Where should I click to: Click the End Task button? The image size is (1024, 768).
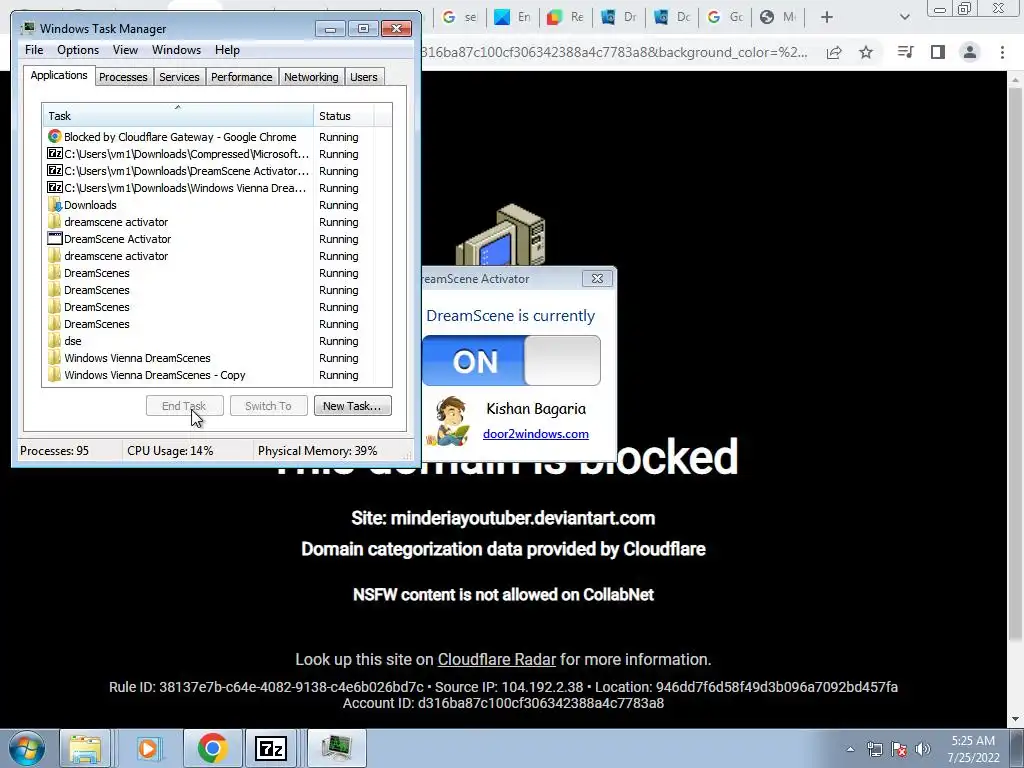coord(185,406)
